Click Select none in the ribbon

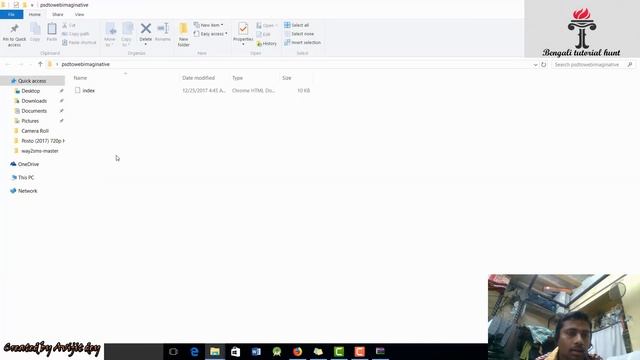tap(299, 34)
